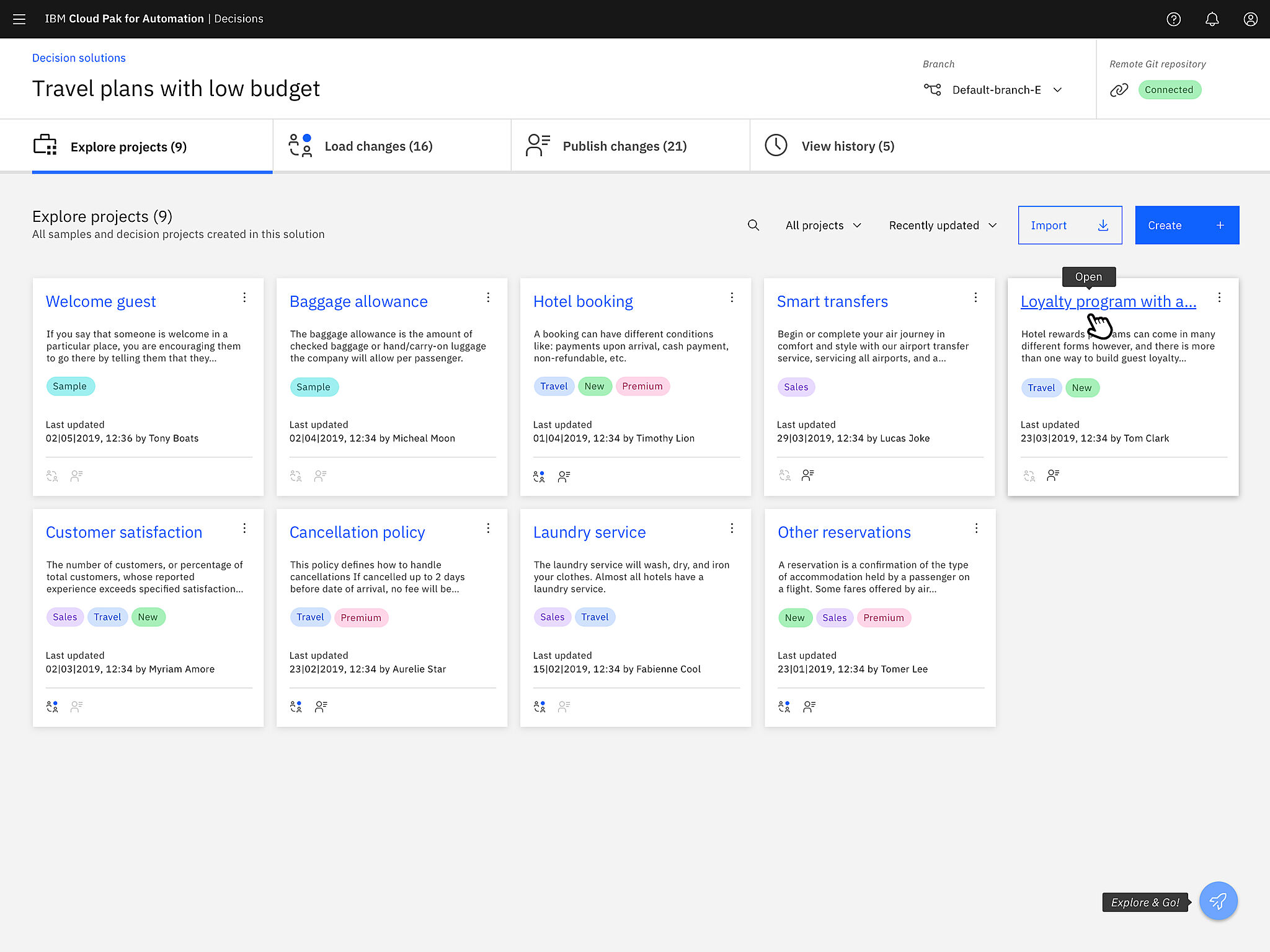This screenshot has width=1270, height=952.
Task: Open the Customer satisfaction project
Action: click(x=124, y=532)
